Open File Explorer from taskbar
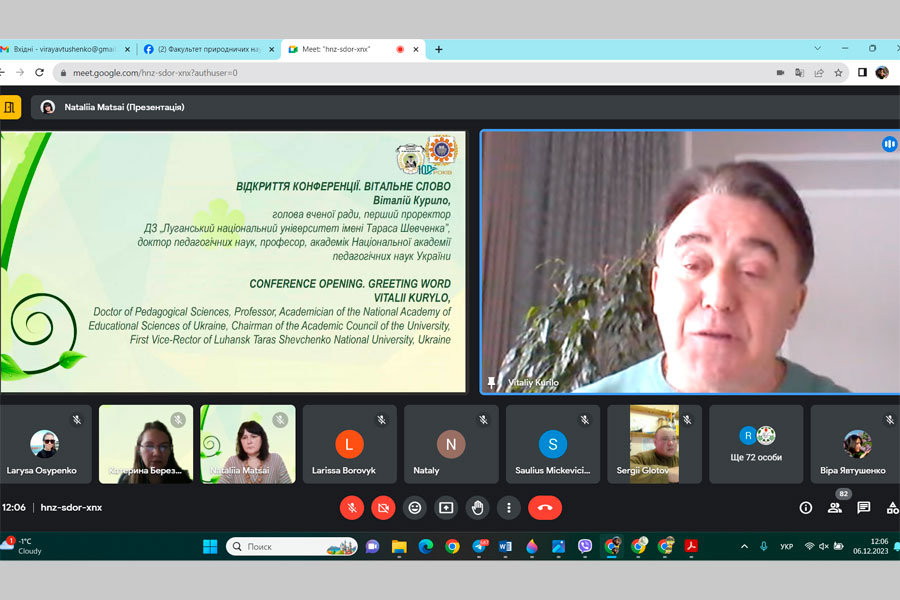Screen dimensions: 900x600 coord(399,547)
